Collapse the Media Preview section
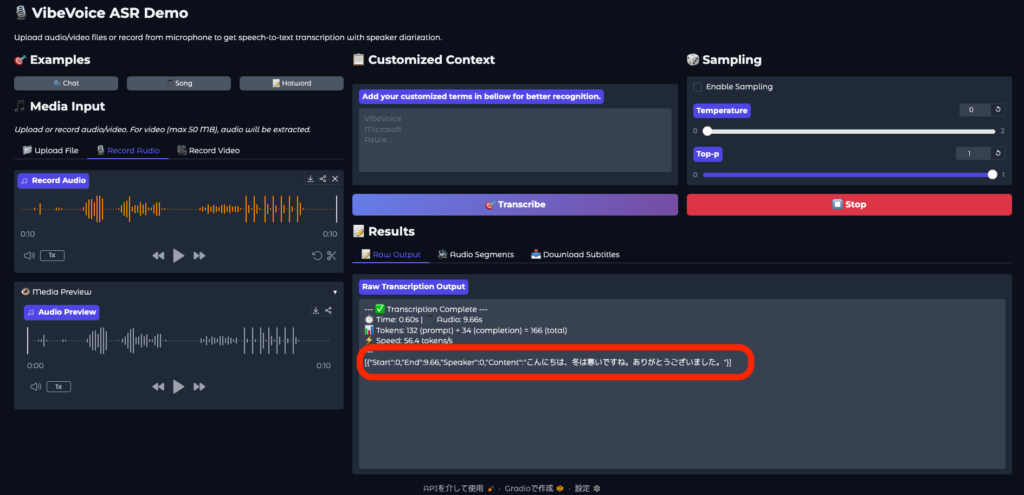Viewport: 1024px width, 495px height. point(335,292)
